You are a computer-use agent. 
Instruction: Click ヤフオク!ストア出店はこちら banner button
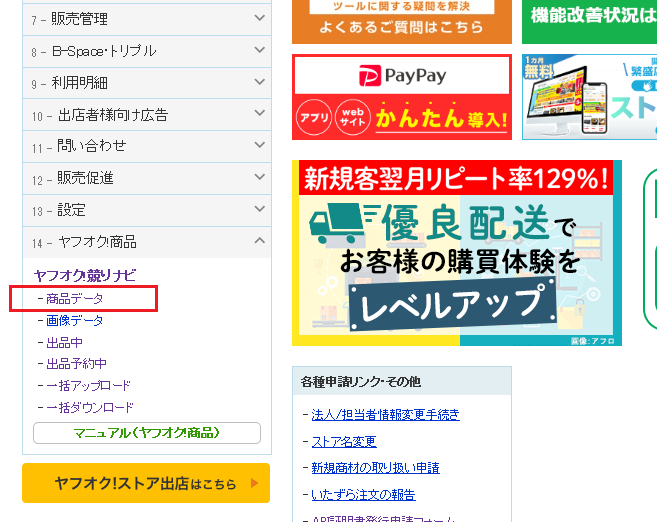146,483
